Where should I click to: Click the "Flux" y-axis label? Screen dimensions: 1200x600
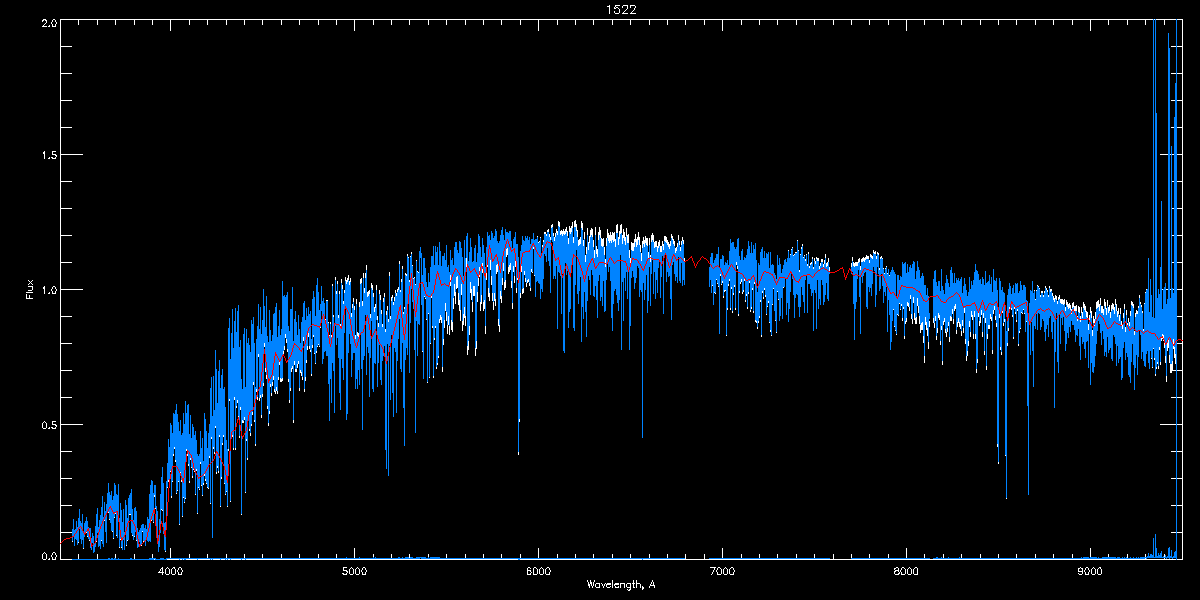pos(30,290)
